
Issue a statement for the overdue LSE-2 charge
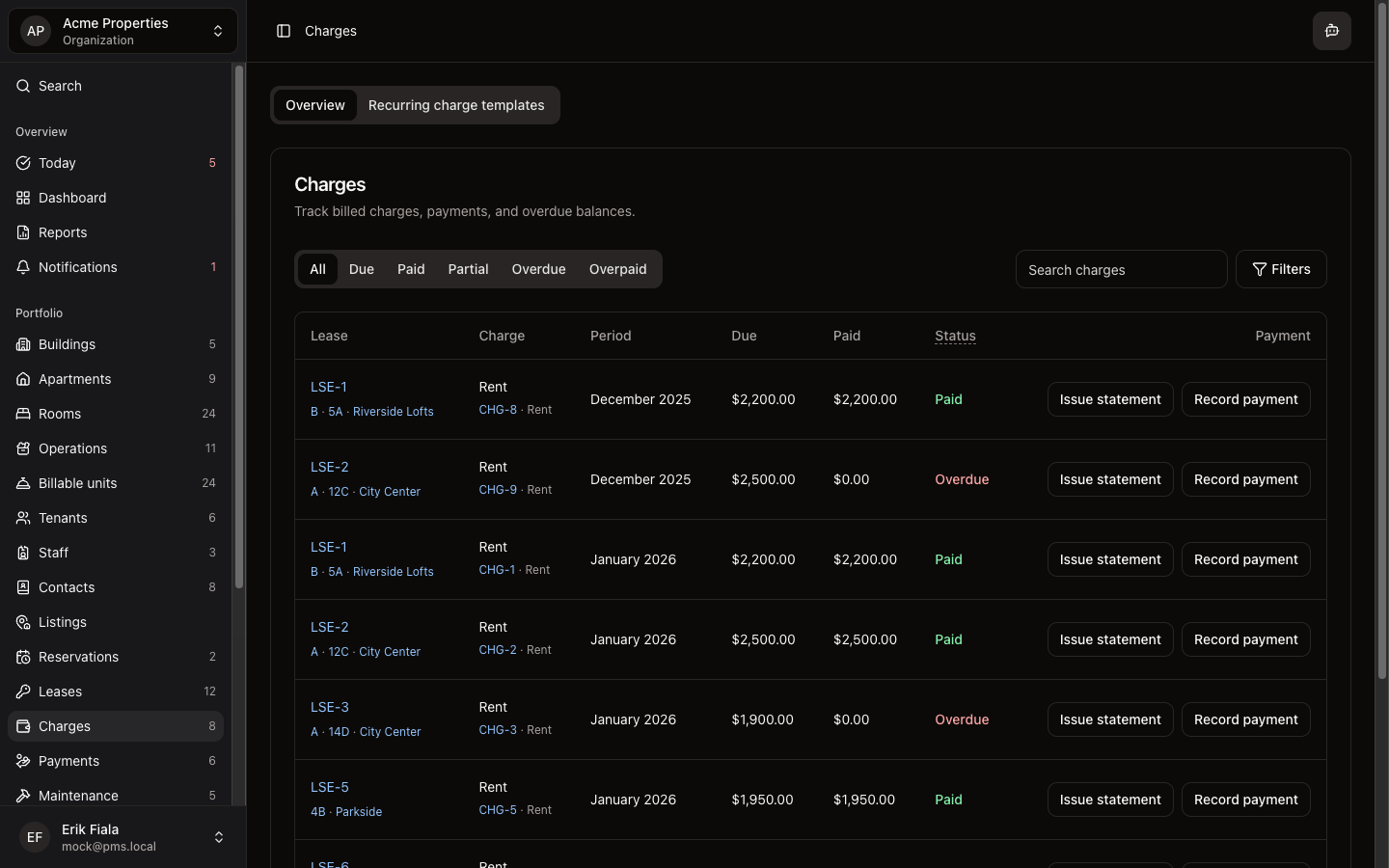tap(1109, 479)
